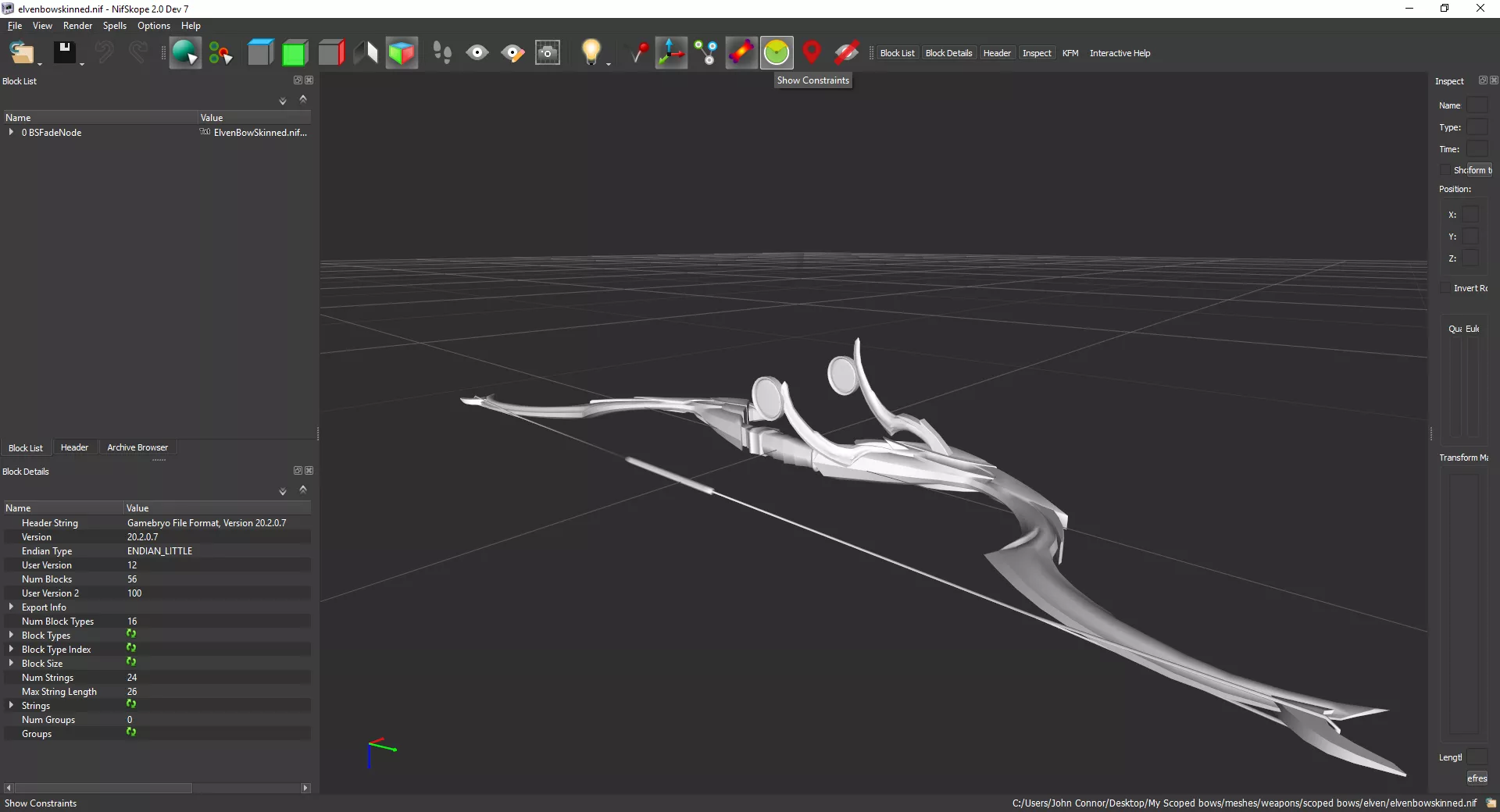1500x812 pixels.
Task: Open the Spells menu
Action: [115, 26]
